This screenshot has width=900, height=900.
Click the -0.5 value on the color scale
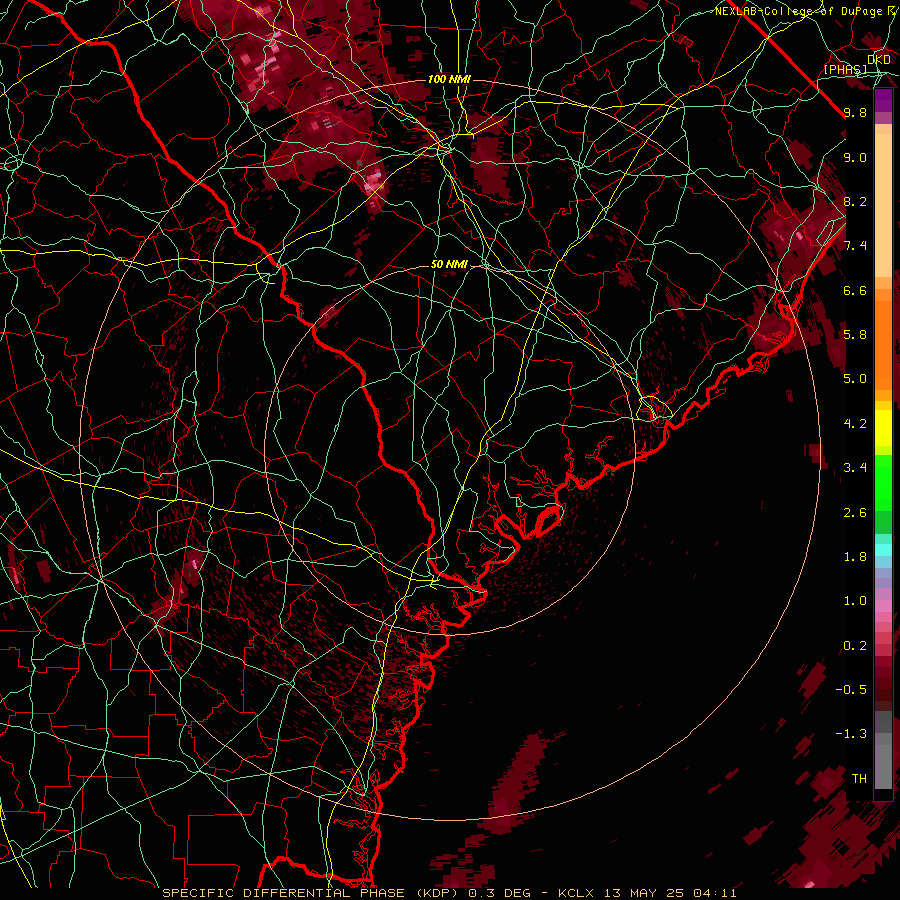[851, 690]
